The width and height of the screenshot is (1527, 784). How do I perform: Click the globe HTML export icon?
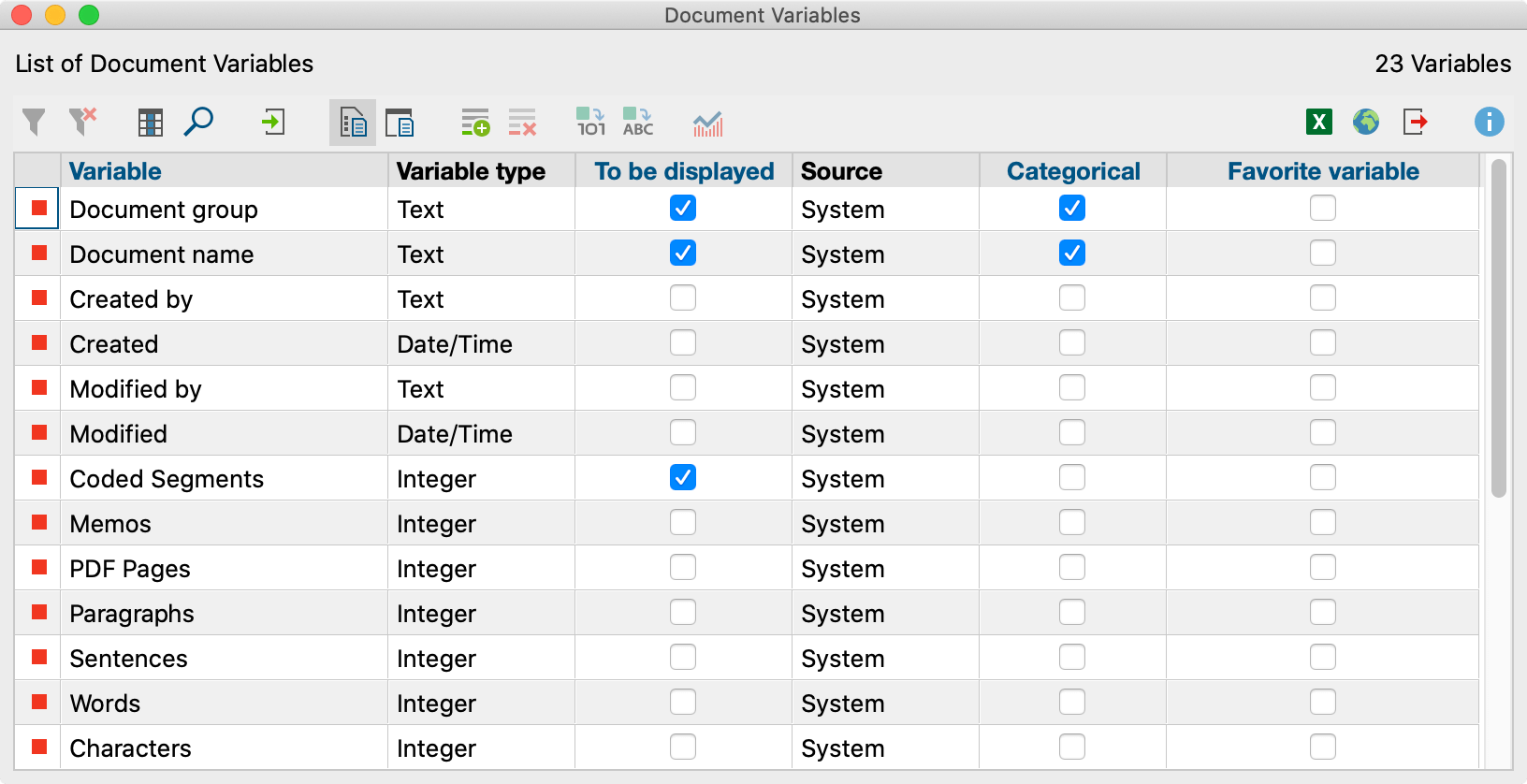[1366, 122]
